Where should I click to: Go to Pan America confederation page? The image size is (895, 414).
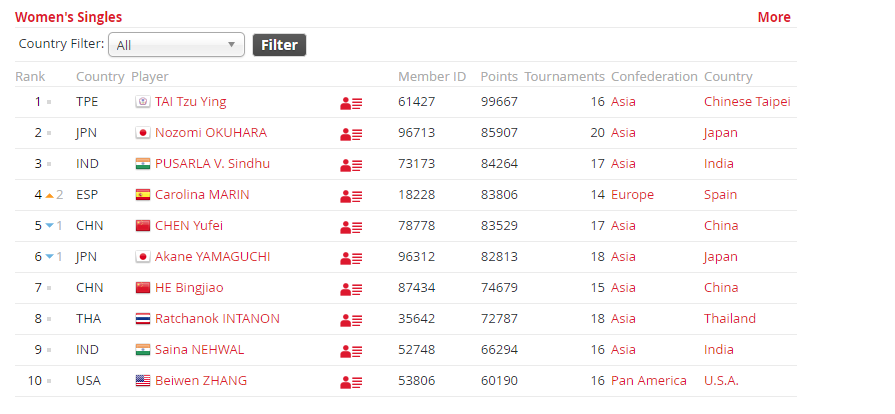(x=648, y=380)
